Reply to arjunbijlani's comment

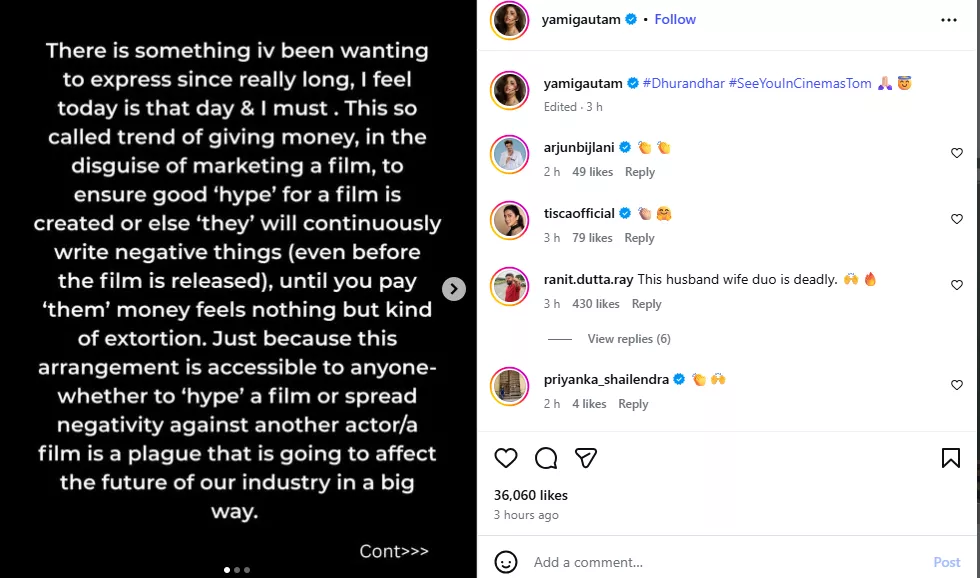pyautogui.click(x=640, y=172)
